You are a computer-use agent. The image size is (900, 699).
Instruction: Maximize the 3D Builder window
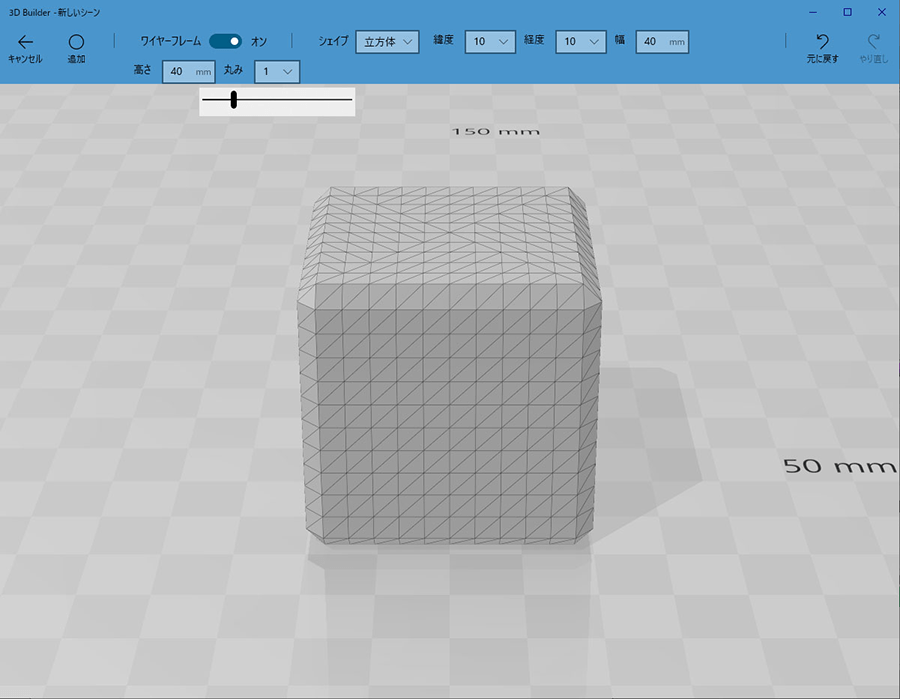(x=847, y=12)
